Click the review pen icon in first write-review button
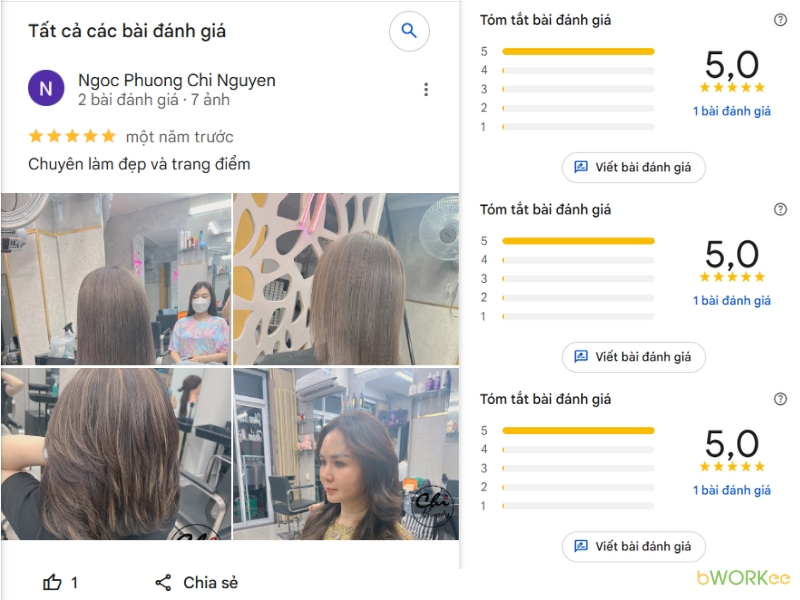This screenshot has width=800, height=600. point(580,167)
